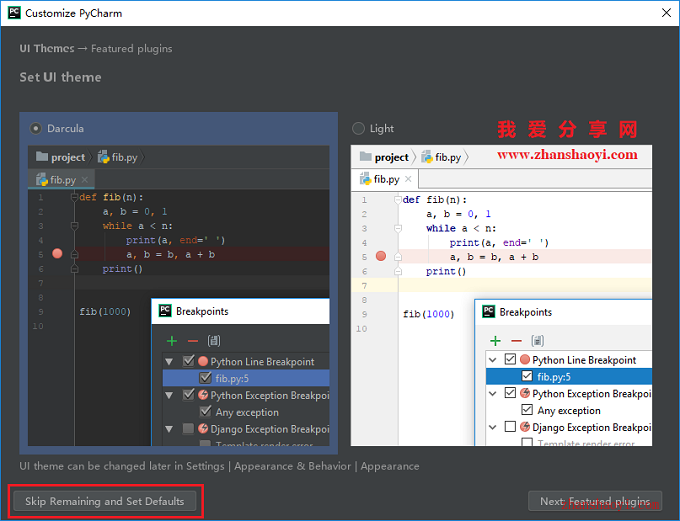
Task: Collapse Python Exception Breakpoint in Light preview
Action: click(493, 393)
